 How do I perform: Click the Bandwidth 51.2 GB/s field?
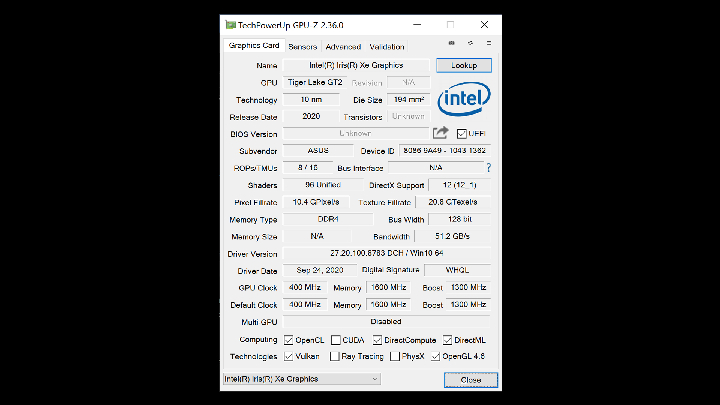[453, 236]
